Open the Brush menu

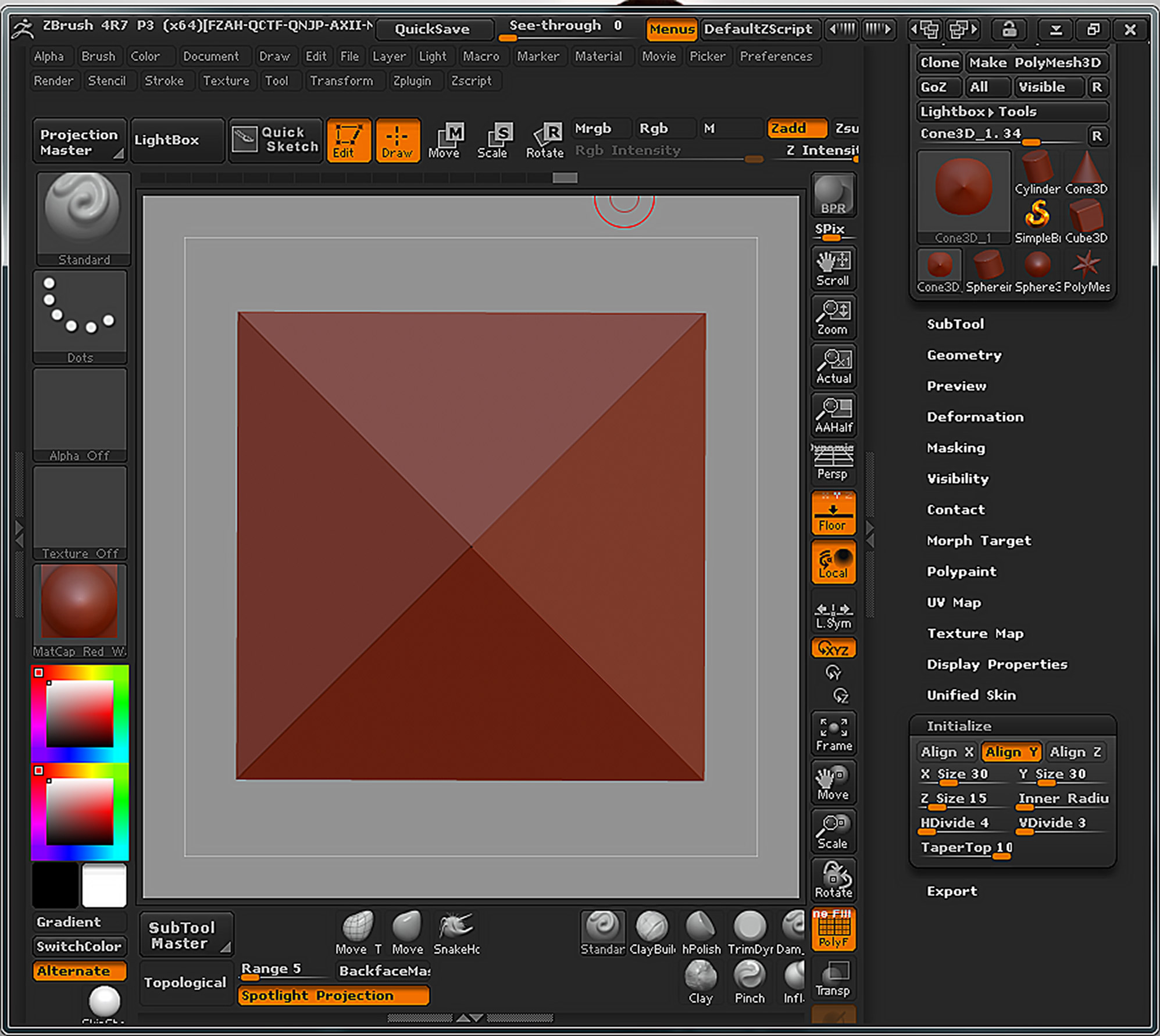coord(98,56)
